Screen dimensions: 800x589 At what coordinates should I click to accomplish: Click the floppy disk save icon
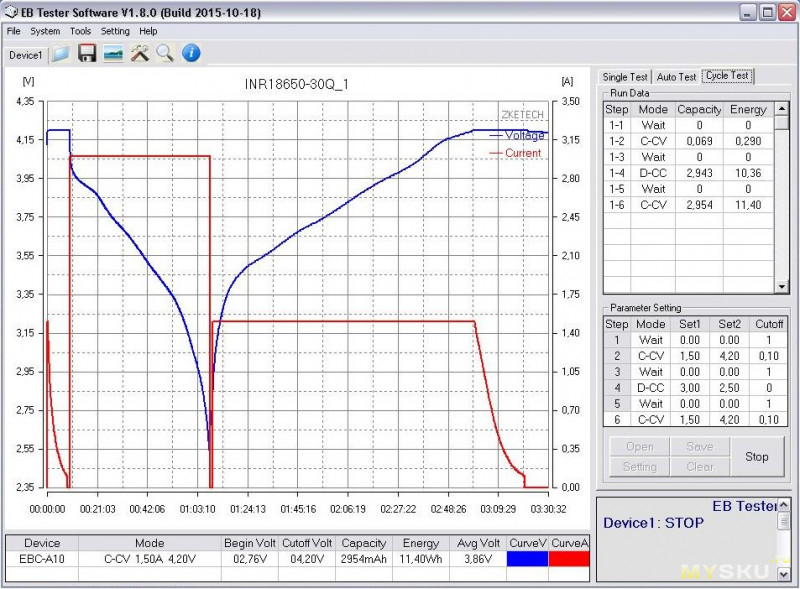(87, 54)
